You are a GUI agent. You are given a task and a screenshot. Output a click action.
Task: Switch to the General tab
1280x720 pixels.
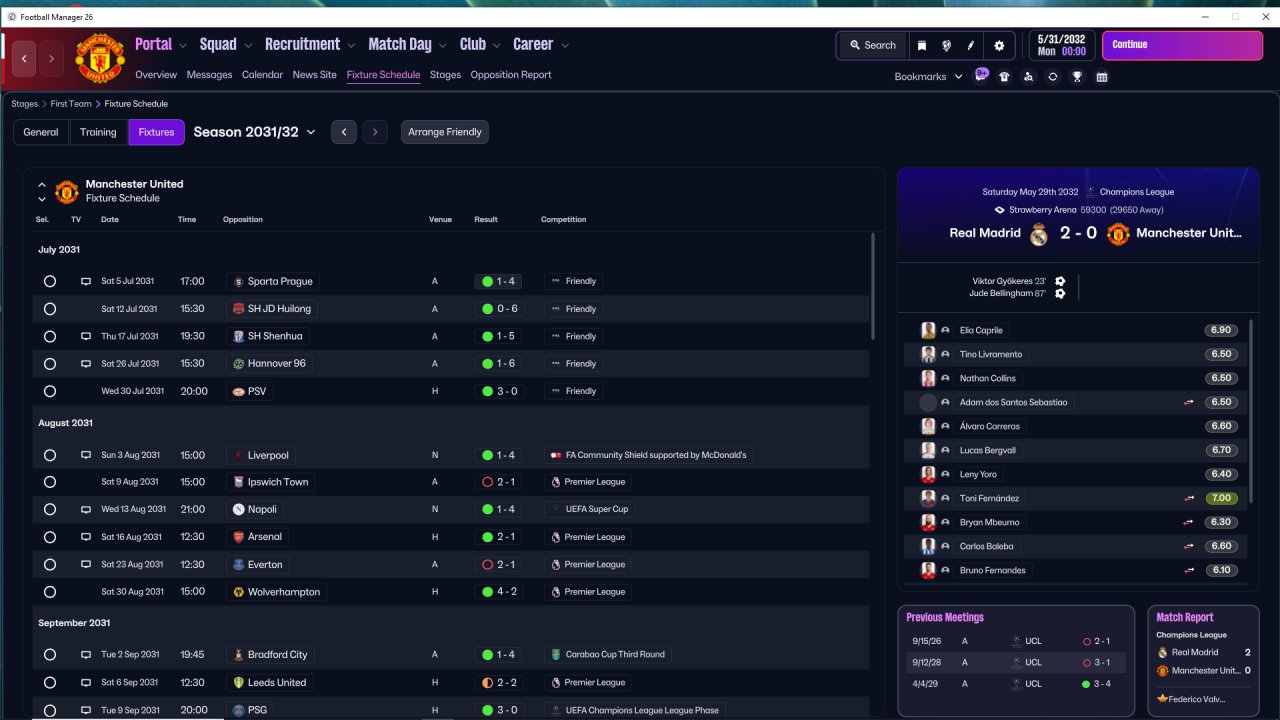(x=41, y=132)
